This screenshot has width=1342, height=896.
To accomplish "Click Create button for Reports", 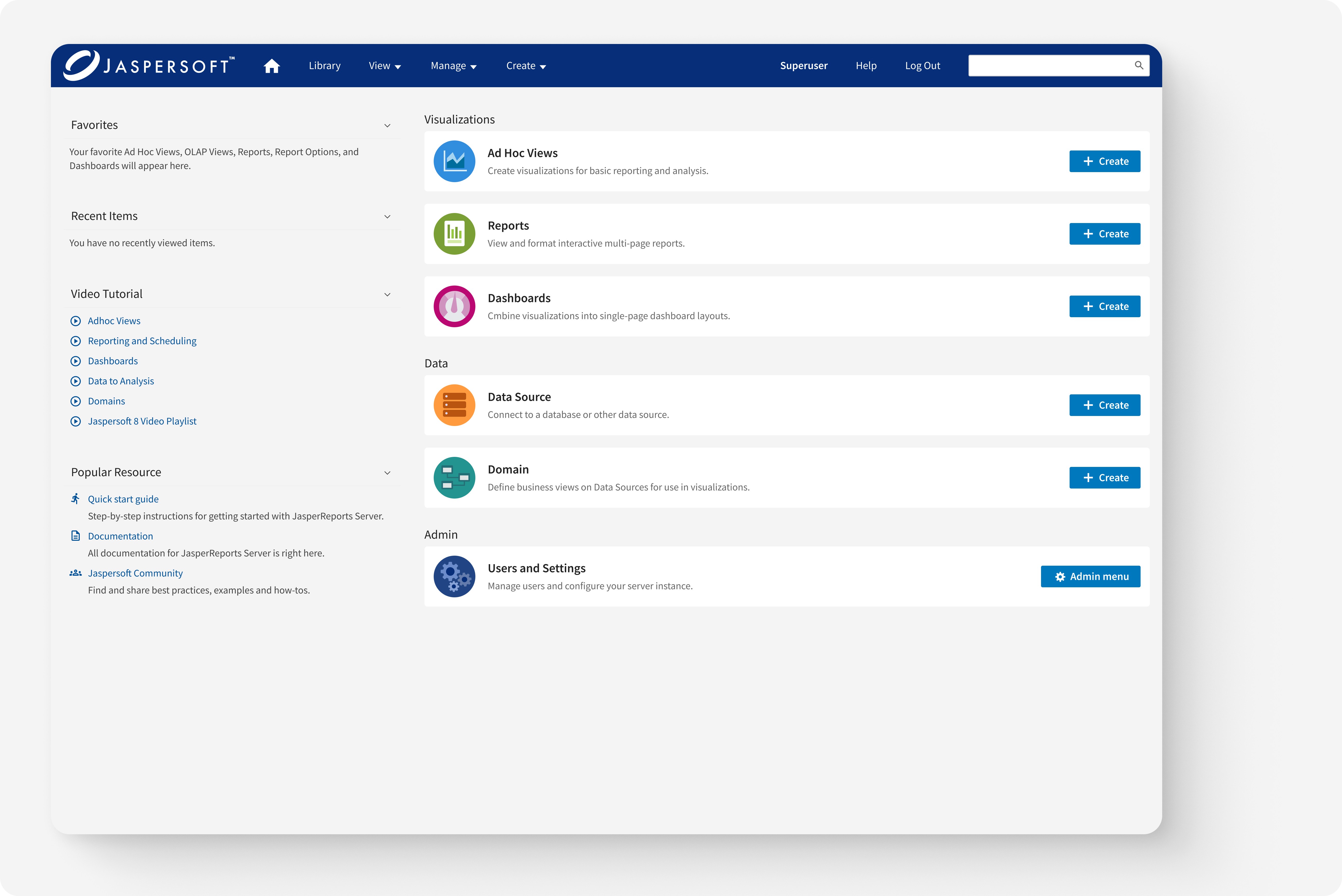I will (1104, 234).
